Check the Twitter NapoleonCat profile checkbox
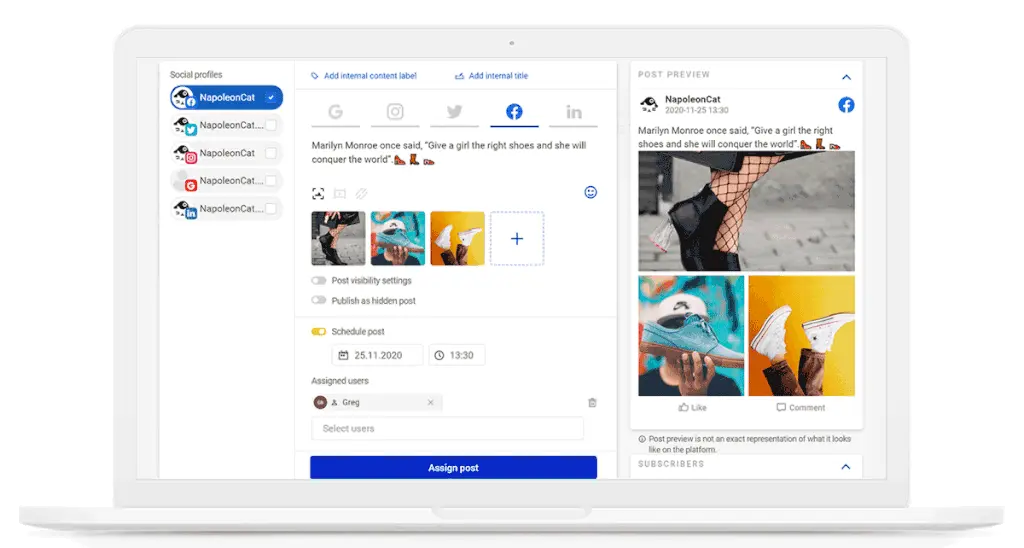 point(270,125)
